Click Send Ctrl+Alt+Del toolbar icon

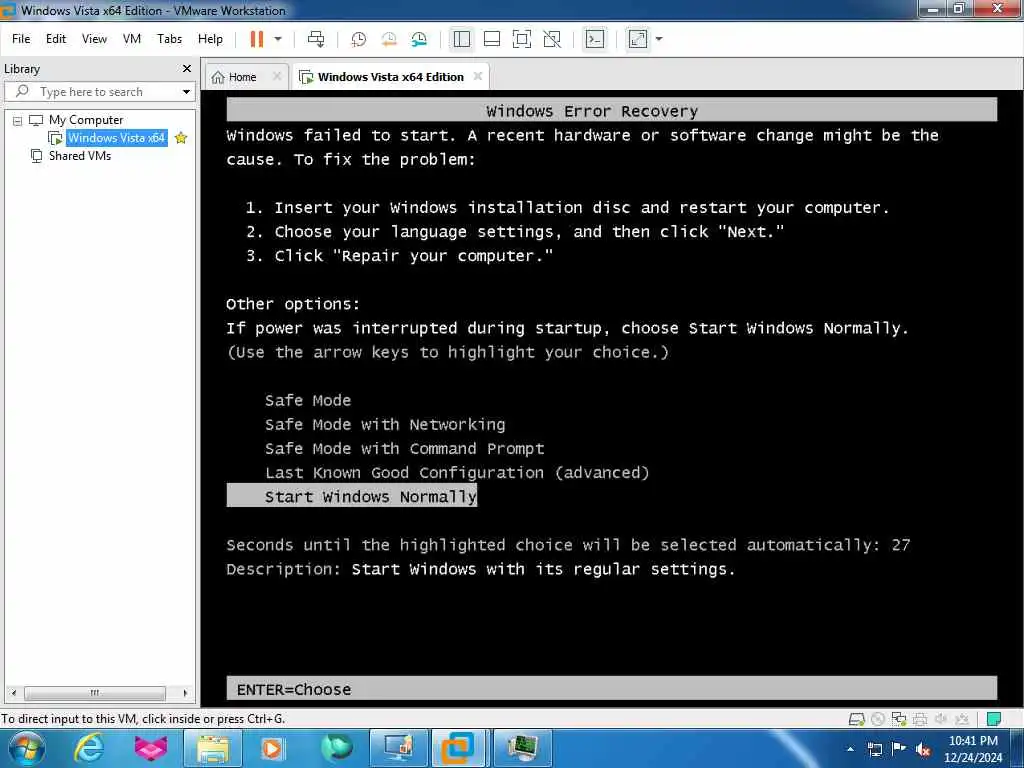pyautogui.click(x=316, y=39)
